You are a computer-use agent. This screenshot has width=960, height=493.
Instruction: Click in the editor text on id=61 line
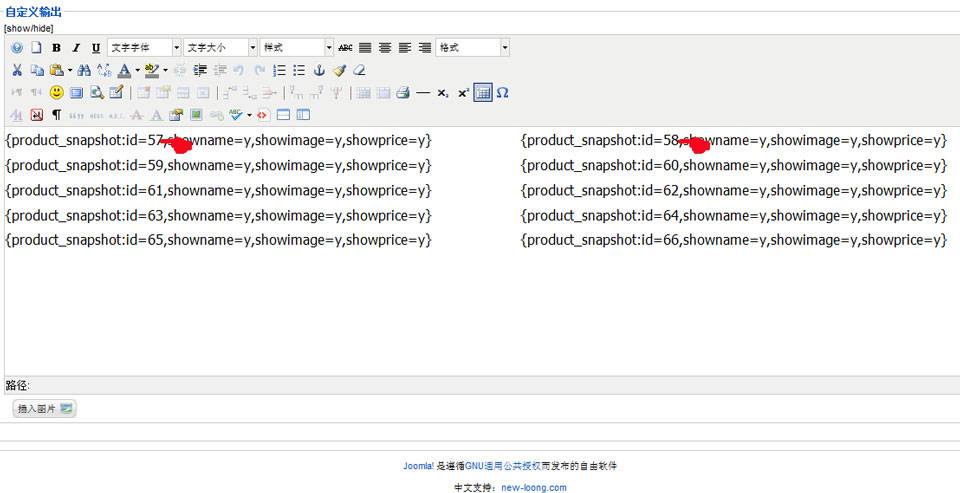(218, 190)
